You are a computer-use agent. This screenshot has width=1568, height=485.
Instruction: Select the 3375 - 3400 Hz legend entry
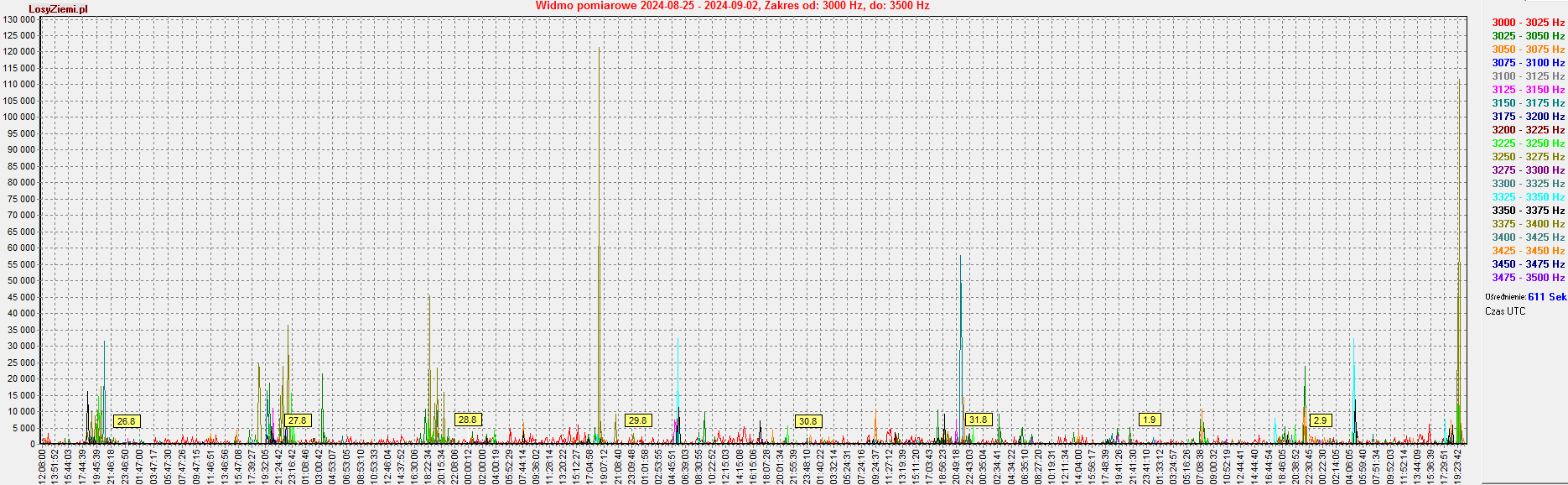coord(1528,224)
